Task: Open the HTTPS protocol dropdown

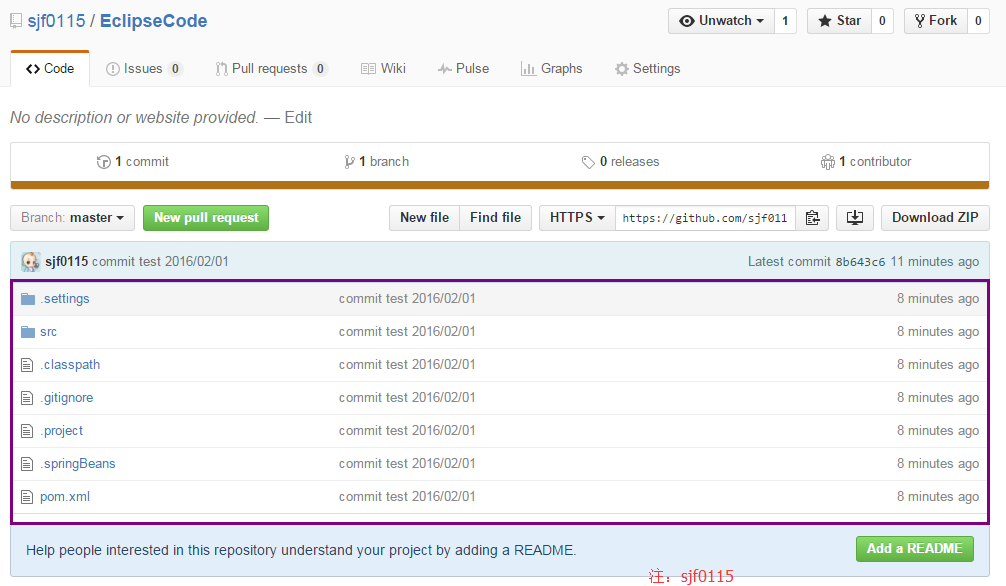Action: point(577,218)
